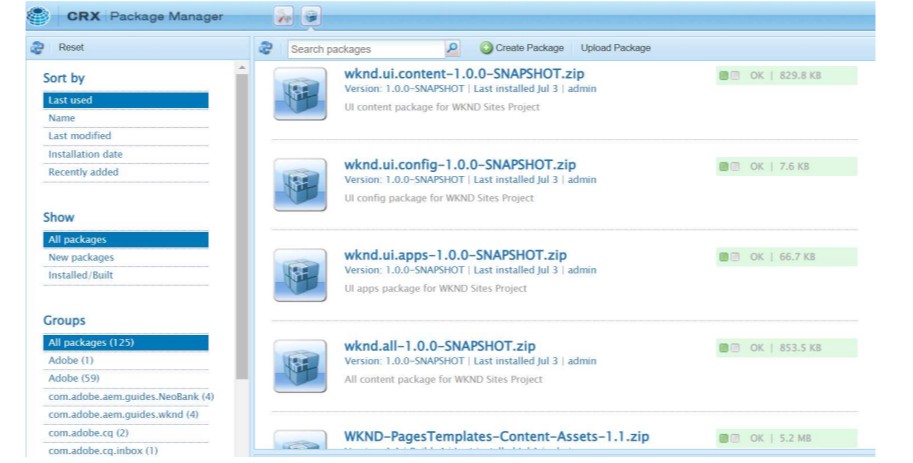Click the wknd.all package cube icon
This screenshot has width=913, height=463.
(x=300, y=366)
